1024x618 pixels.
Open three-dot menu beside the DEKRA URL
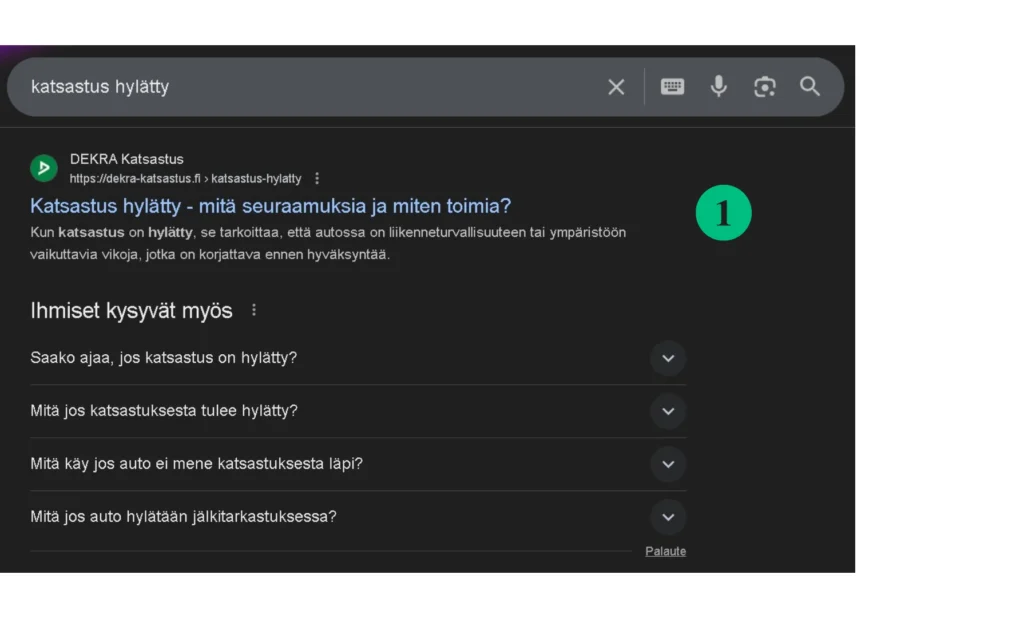(317, 178)
